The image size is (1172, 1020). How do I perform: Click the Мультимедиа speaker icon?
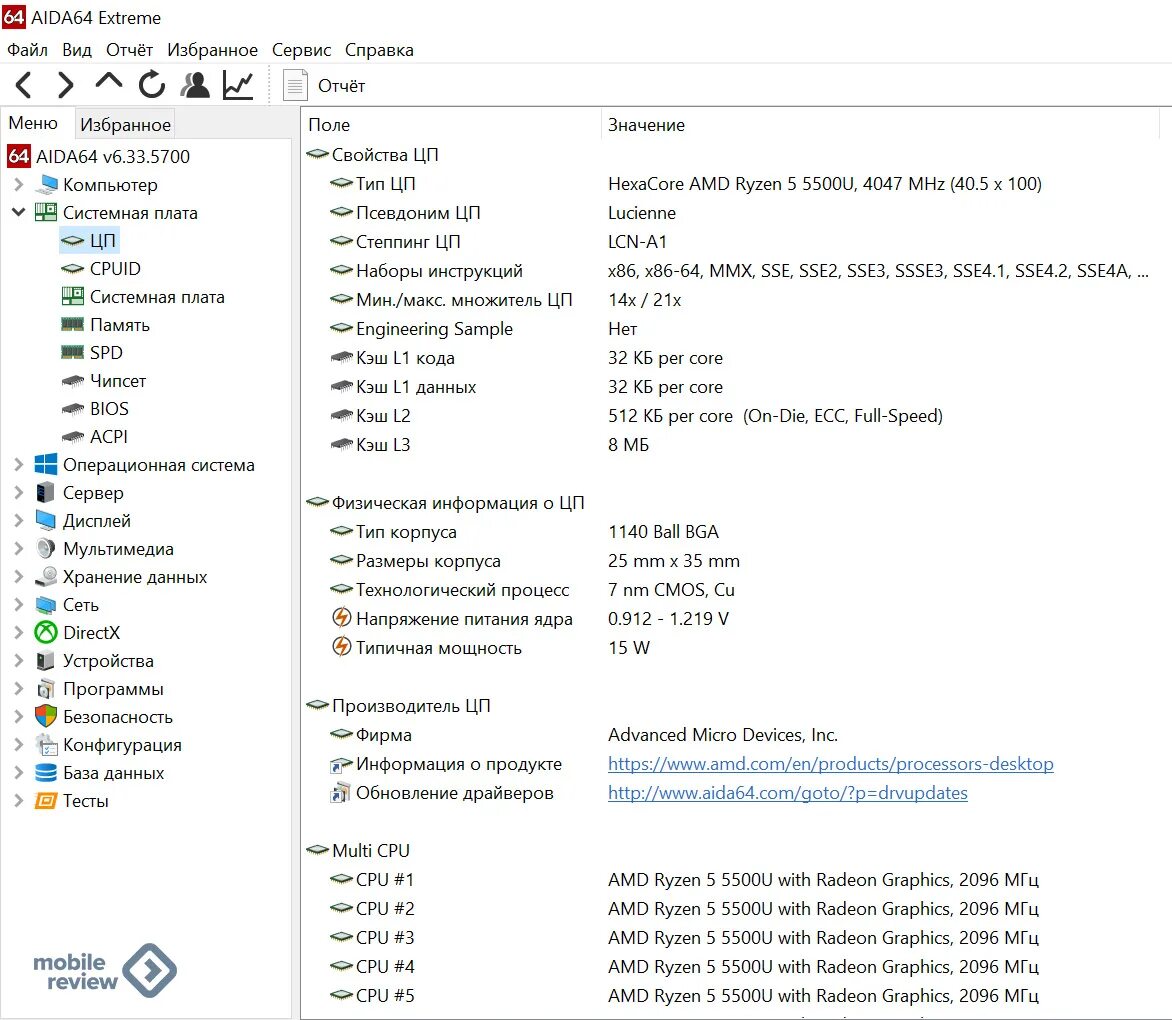(46, 548)
